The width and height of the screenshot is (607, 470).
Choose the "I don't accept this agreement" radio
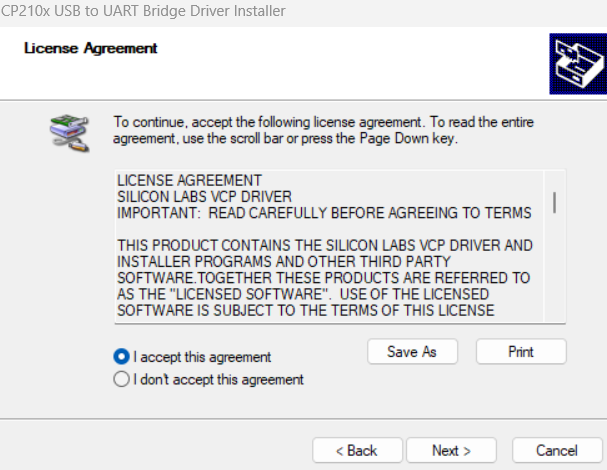[x=121, y=379]
